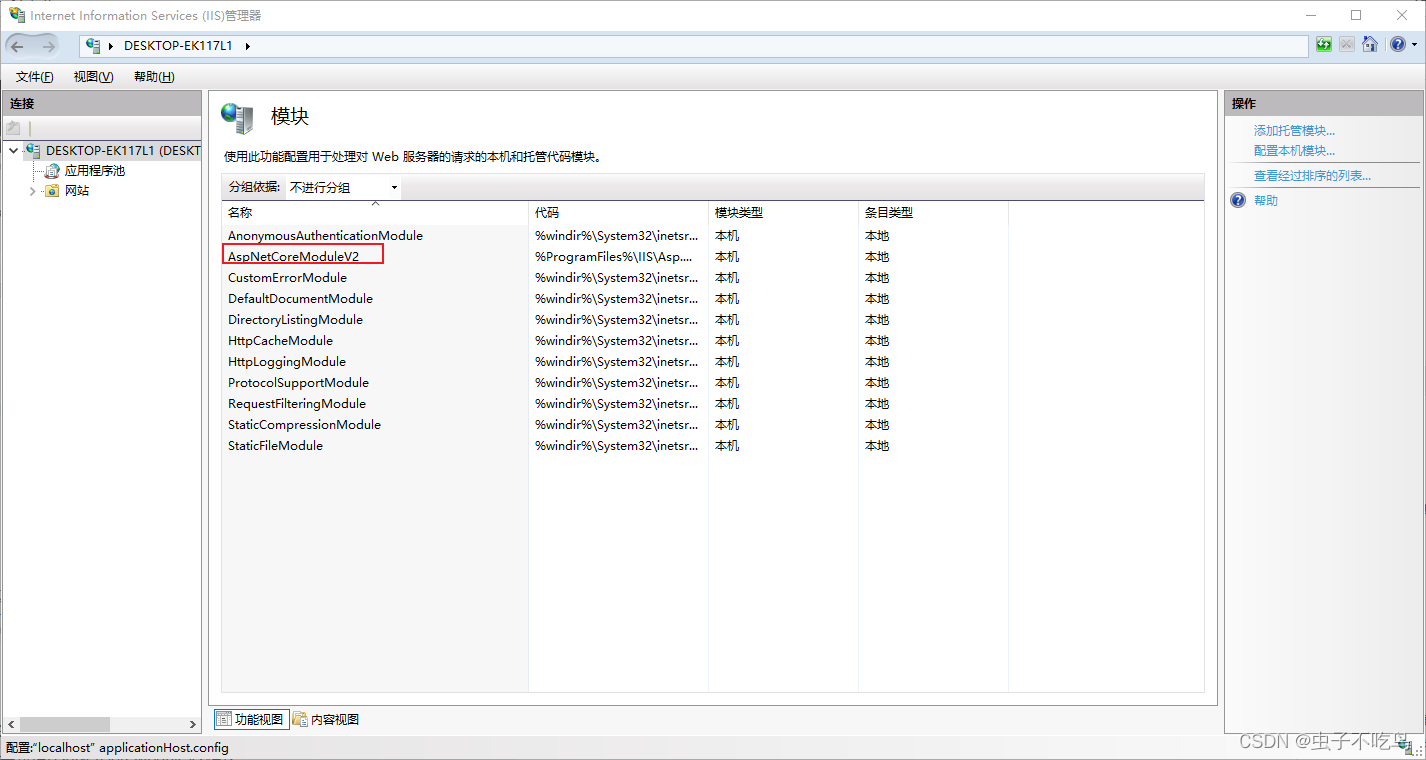Switch to 功能视图 tab
This screenshot has height=760, width=1426.
(x=251, y=720)
